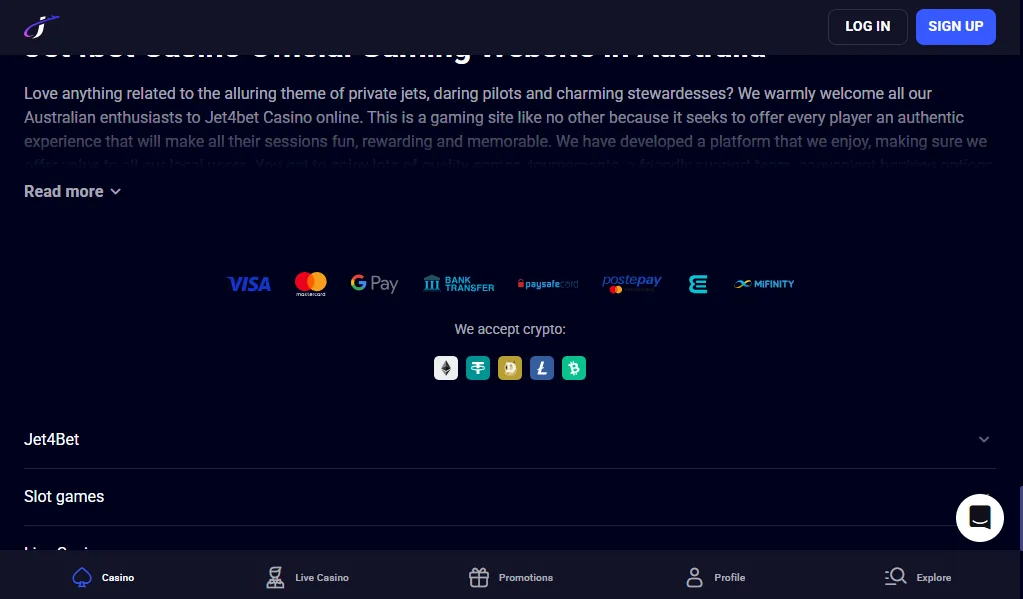Image resolution: width=1023 pixels, height=599 pixels.
Task: Switch to the Casino tab
Action: pos(103,577)
